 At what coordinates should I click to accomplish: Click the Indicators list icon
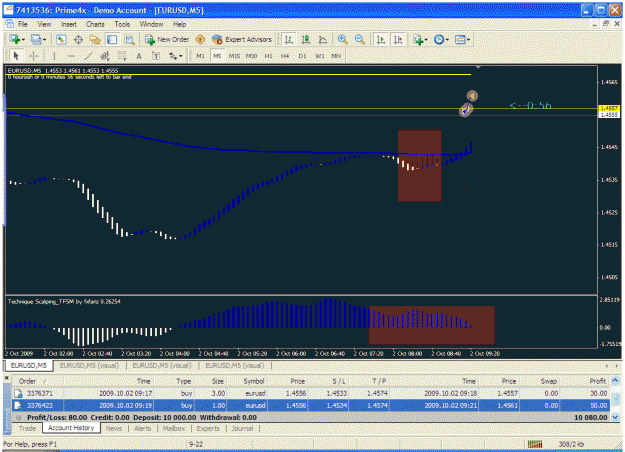coord(418,39)
